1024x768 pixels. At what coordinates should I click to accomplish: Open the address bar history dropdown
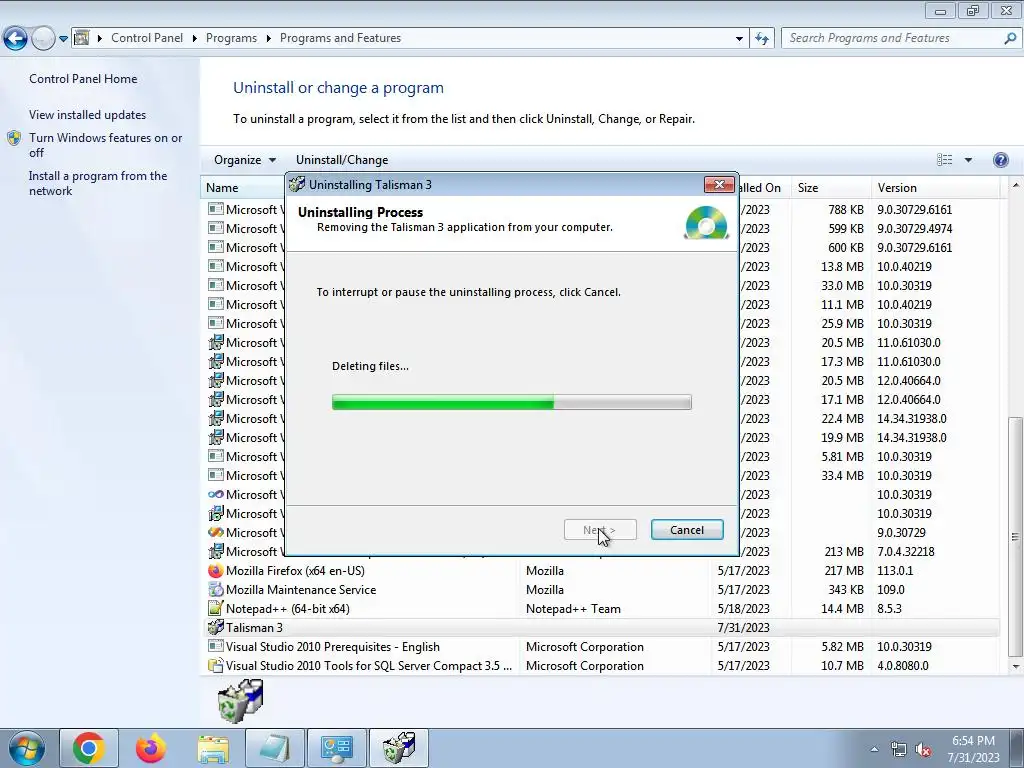click(x=739, y=39)
